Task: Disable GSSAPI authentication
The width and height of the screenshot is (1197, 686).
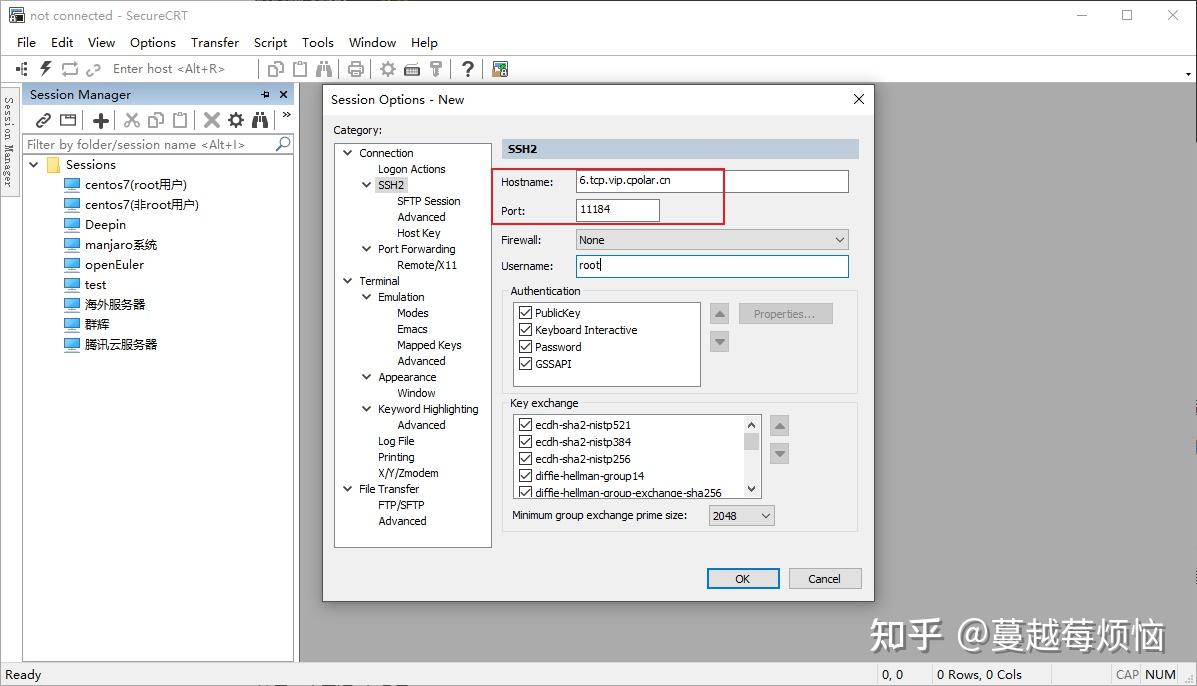Action: point(525,363)
